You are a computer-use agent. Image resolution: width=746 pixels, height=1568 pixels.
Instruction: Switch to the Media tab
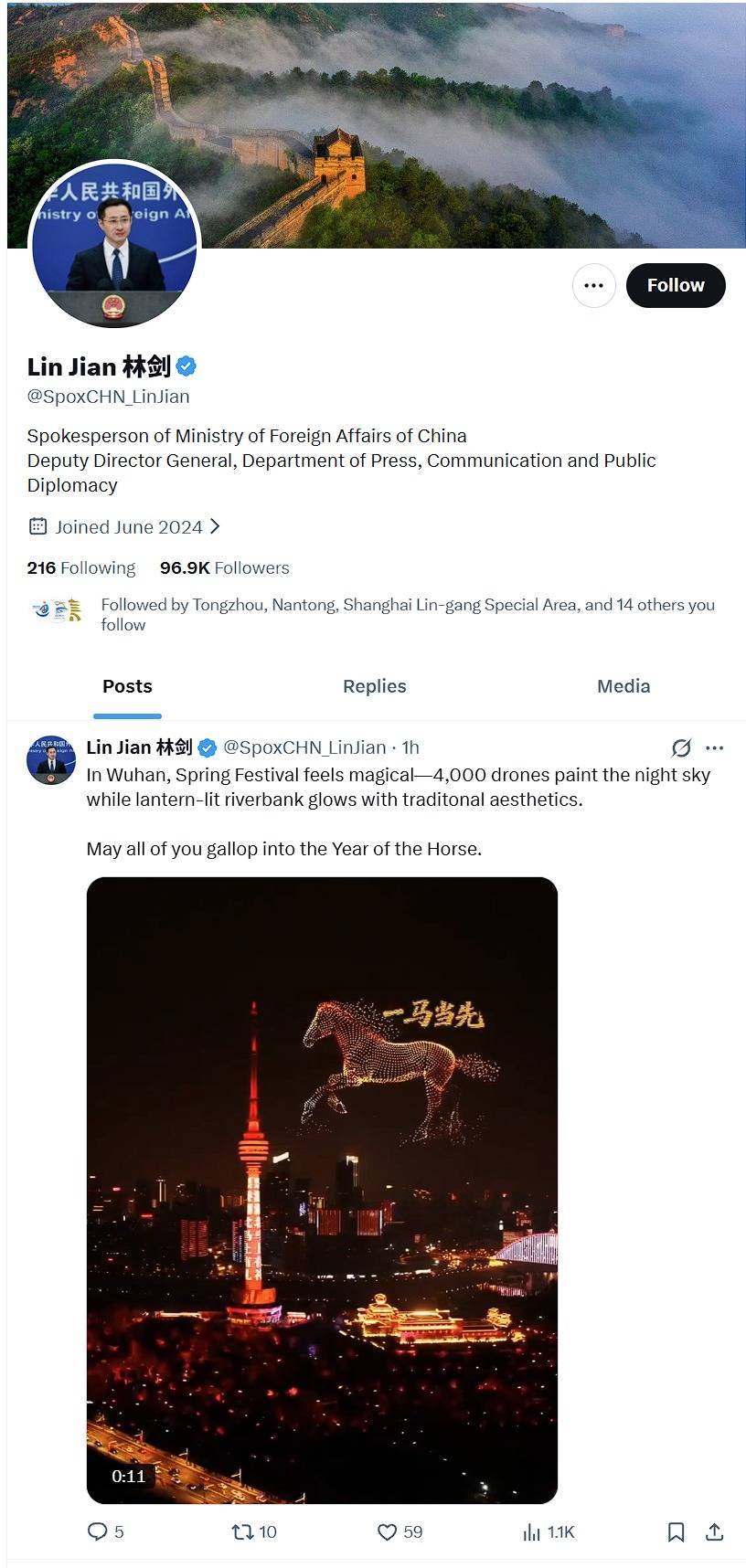[623, 686]
